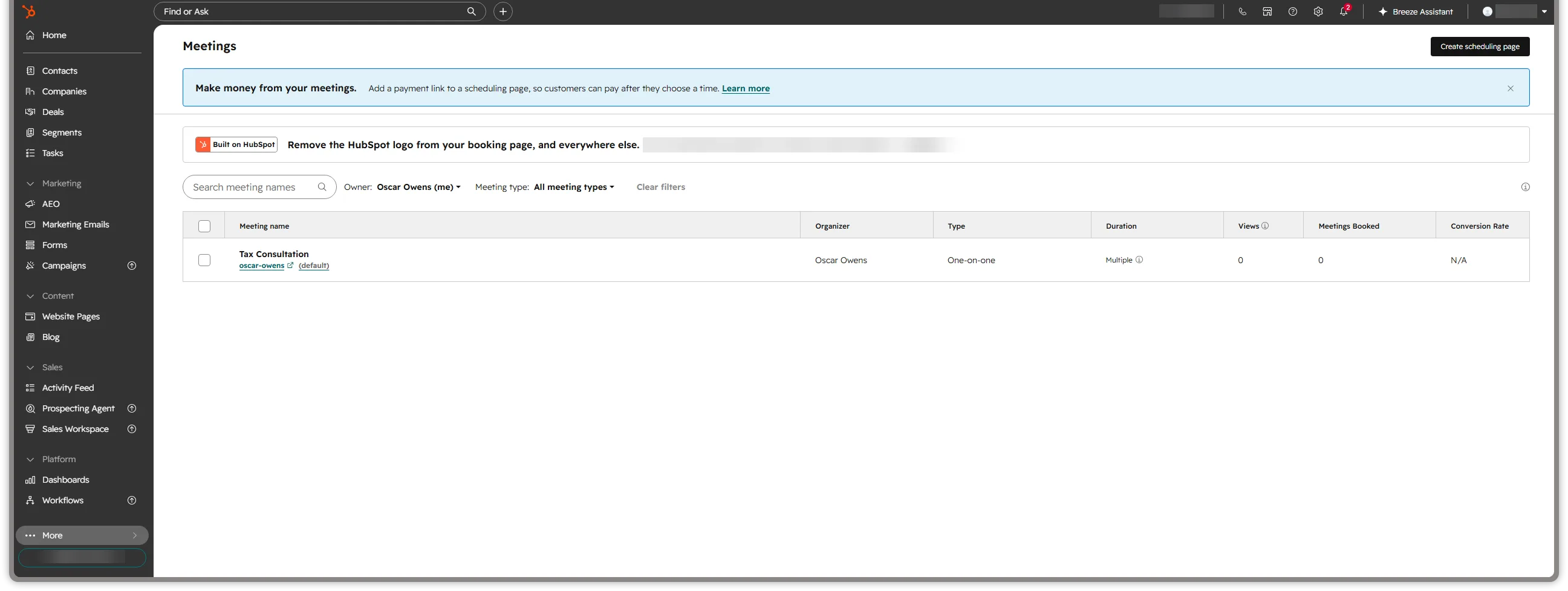The image size is (1568, 591).
Task: Open the account profile dropdown arrow
Action: point(1544,11)
